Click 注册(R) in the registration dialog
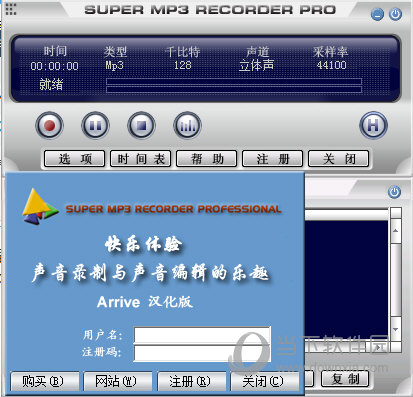This screenshot has width=413, height=397. click(x=191, y=381)
